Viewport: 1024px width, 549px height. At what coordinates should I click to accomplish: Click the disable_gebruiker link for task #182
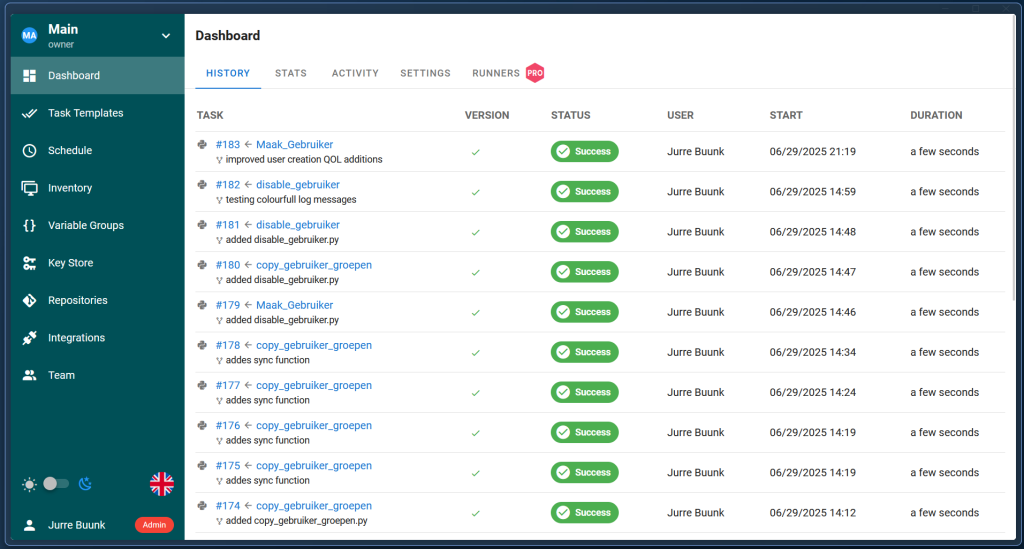pyautogui.click(x=298, y=185)
